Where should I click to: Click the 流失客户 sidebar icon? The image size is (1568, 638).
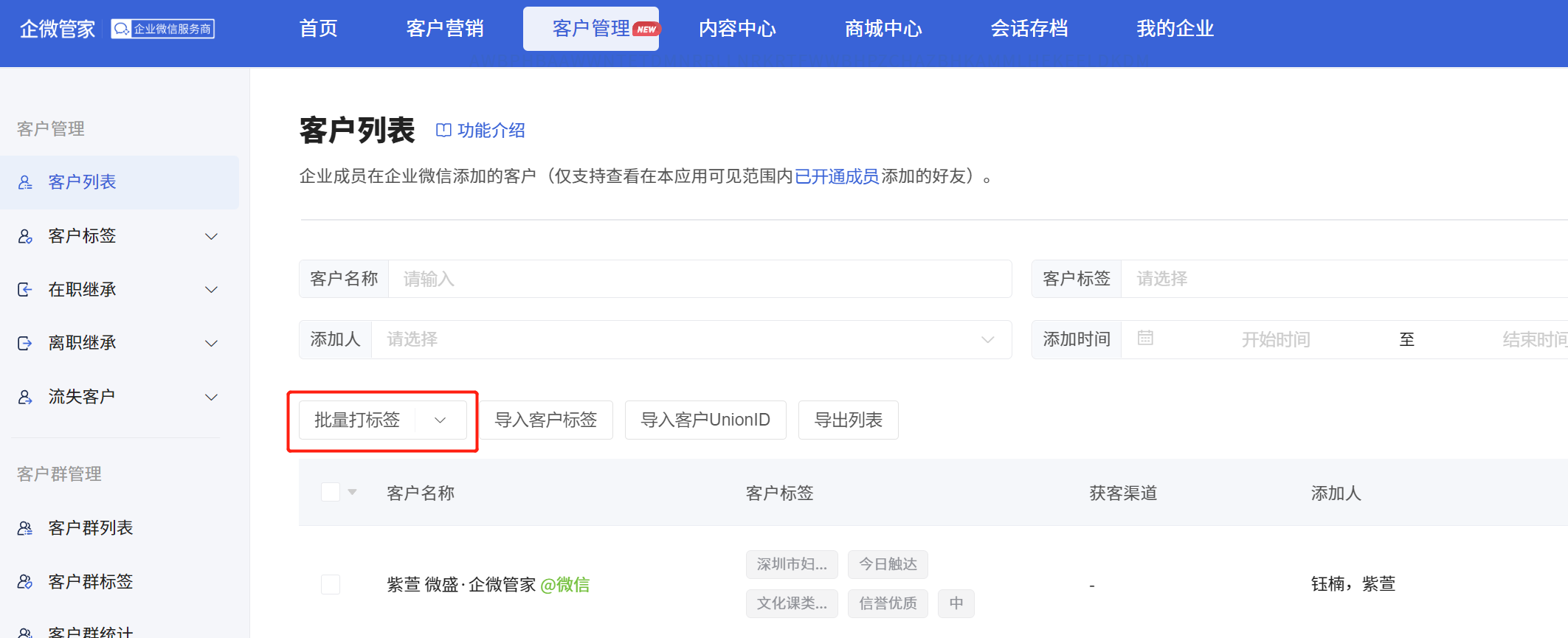25,397
